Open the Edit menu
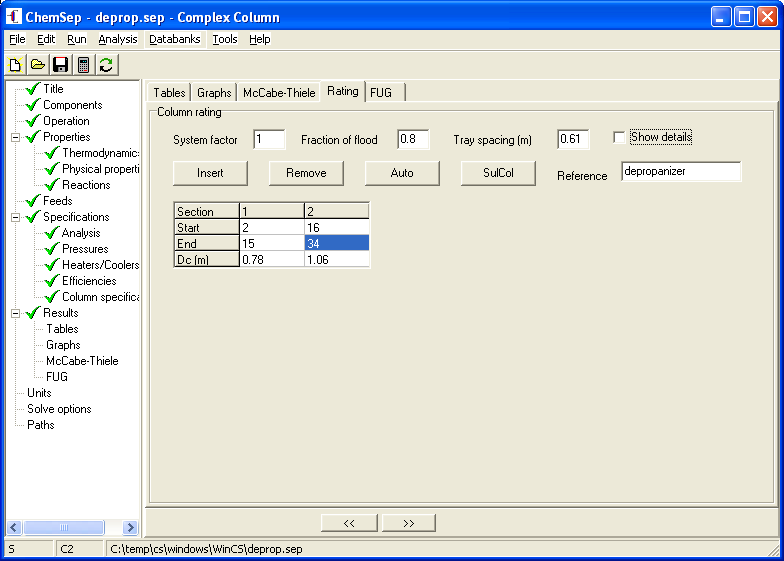The image size is (784, 561). tap(46, 39)
